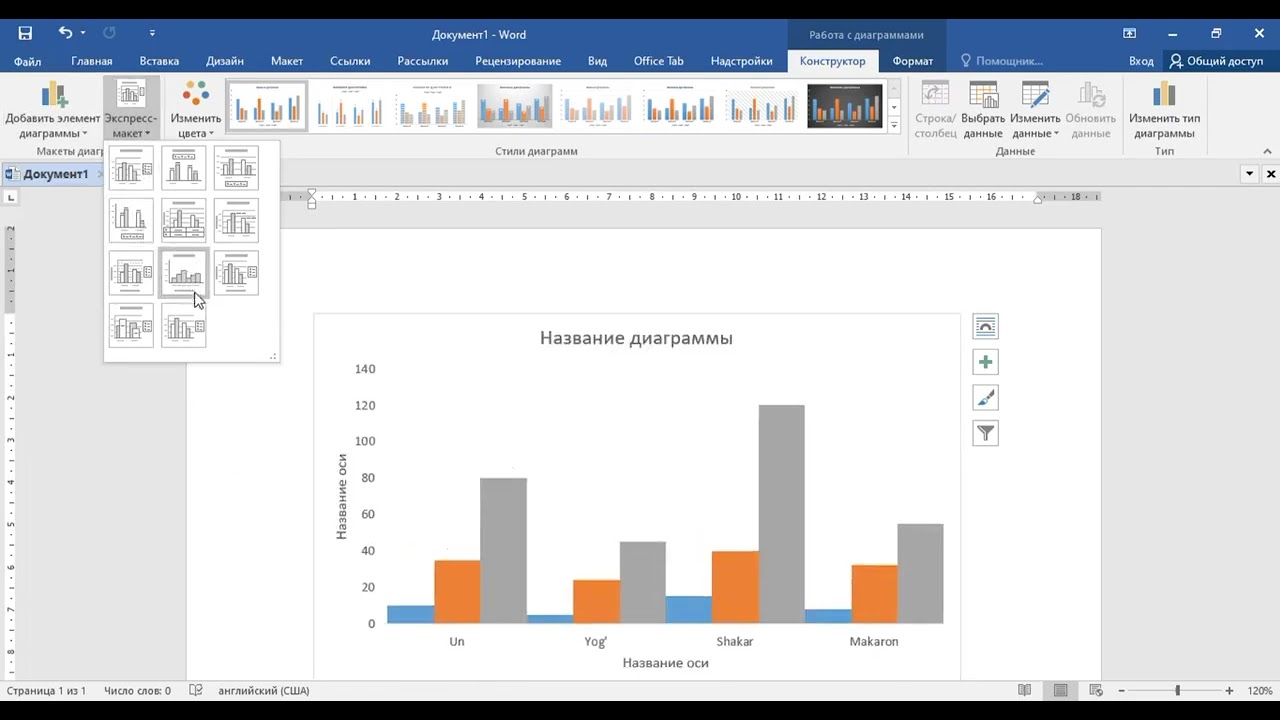Click the Save icon in the title bar

click(25, 33)
